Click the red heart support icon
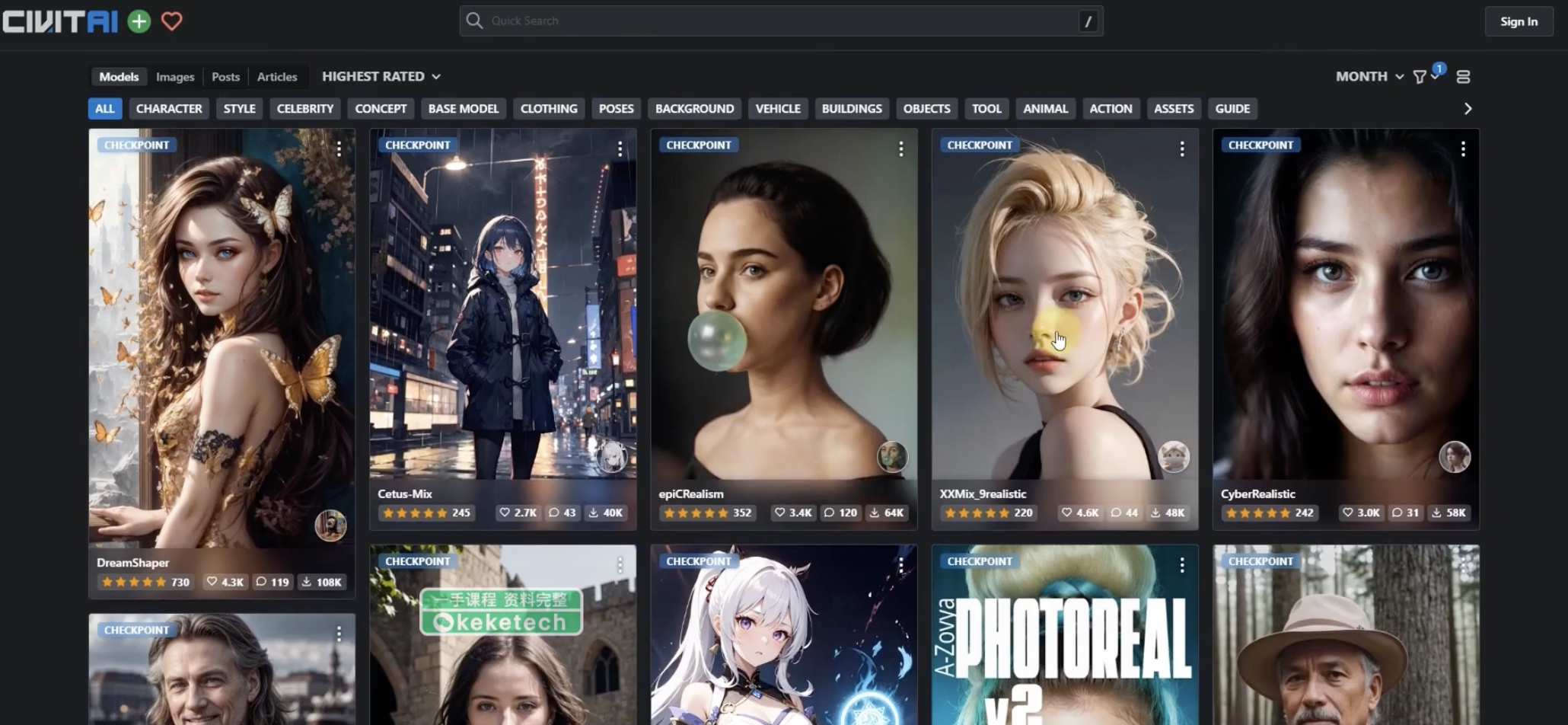Viewport: 1568px width, 725px height. 172,21
